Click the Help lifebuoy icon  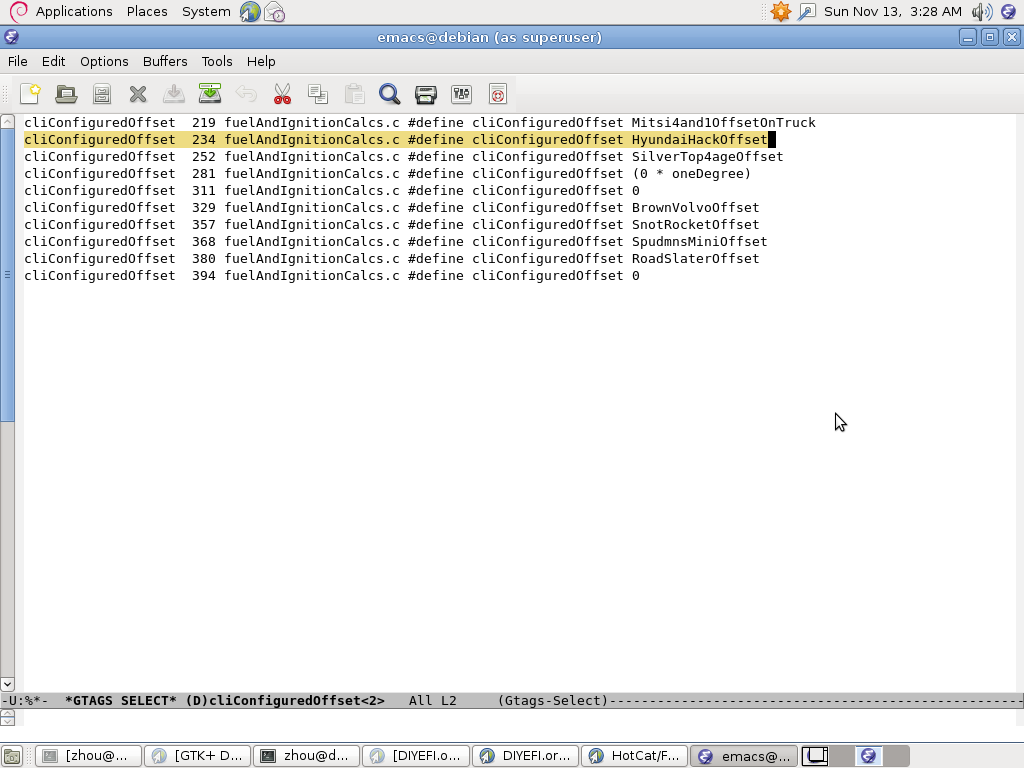(x=498, y=94)
